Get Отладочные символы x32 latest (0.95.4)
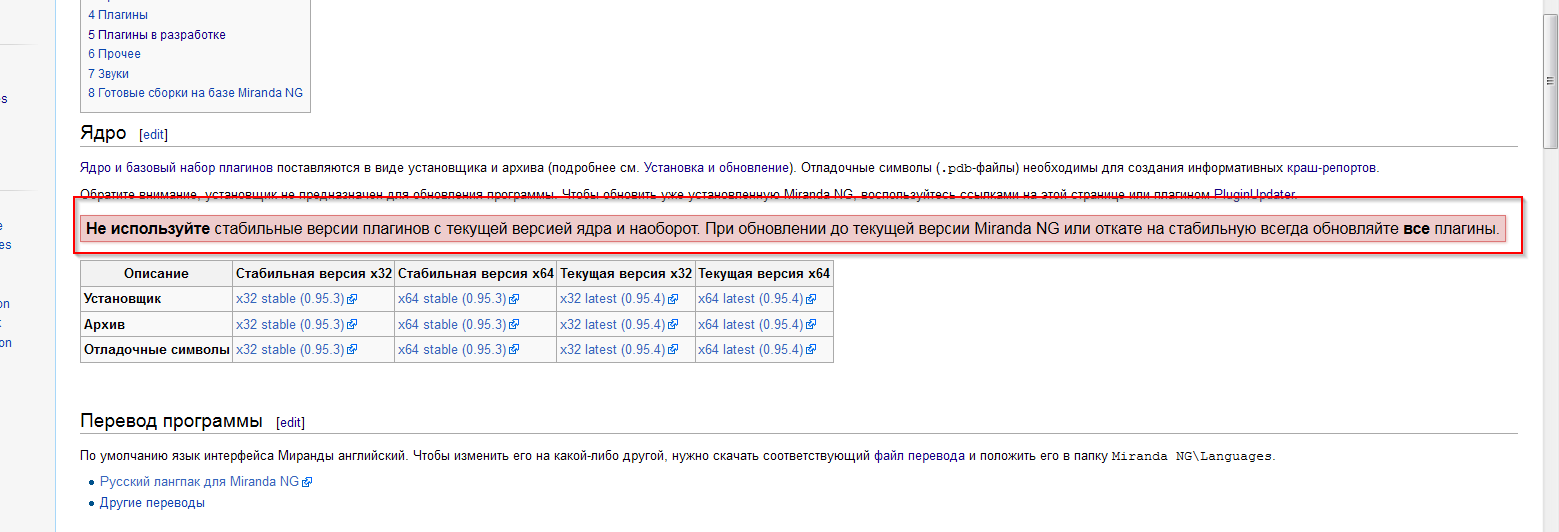The height and width of the screenshot is (532, 1559). [619, 350]
